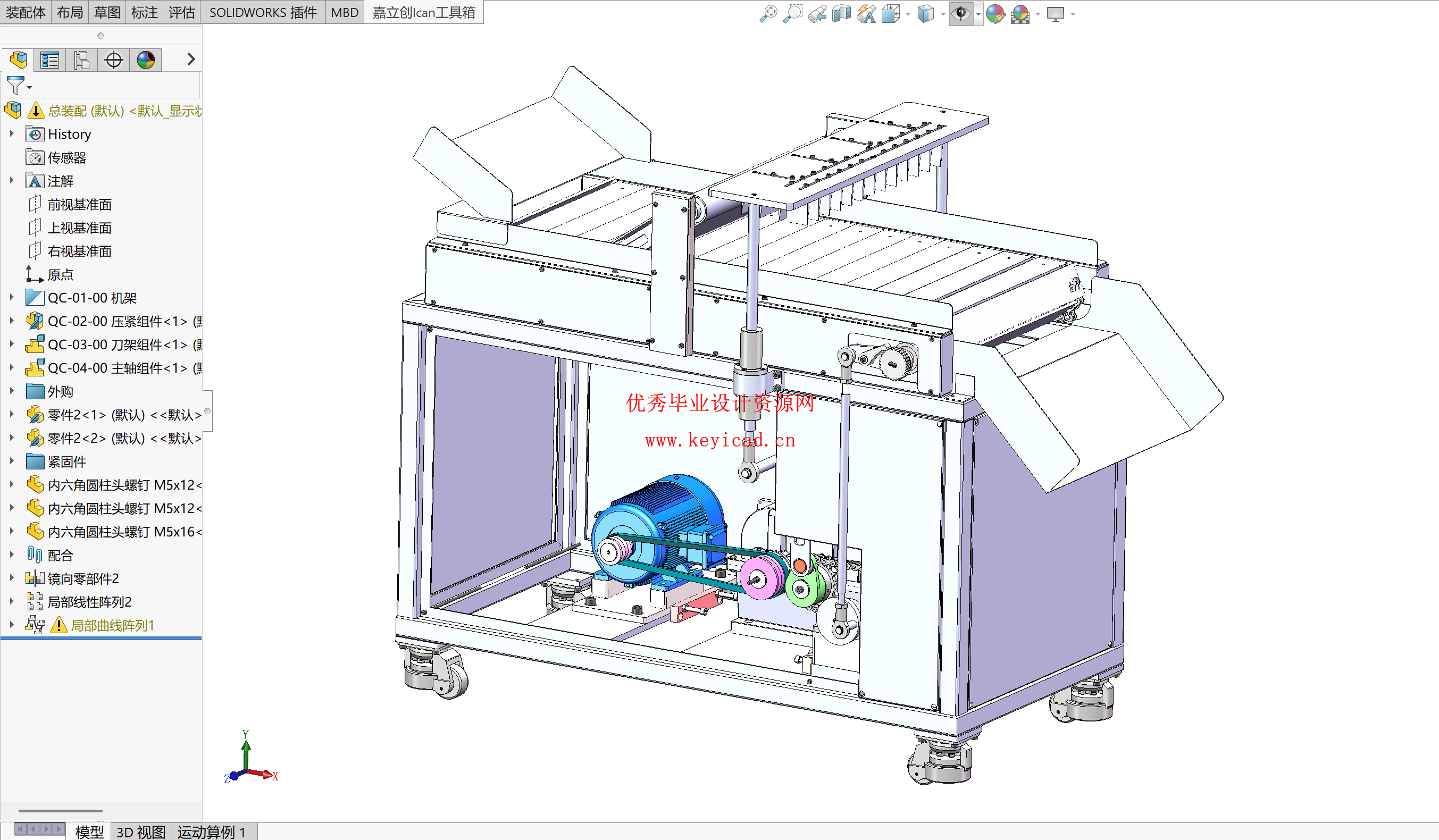This screenshot has width=1439, height=840.
Task: Open the View Orientation dropdown arrow
Action: pos(908,14)
